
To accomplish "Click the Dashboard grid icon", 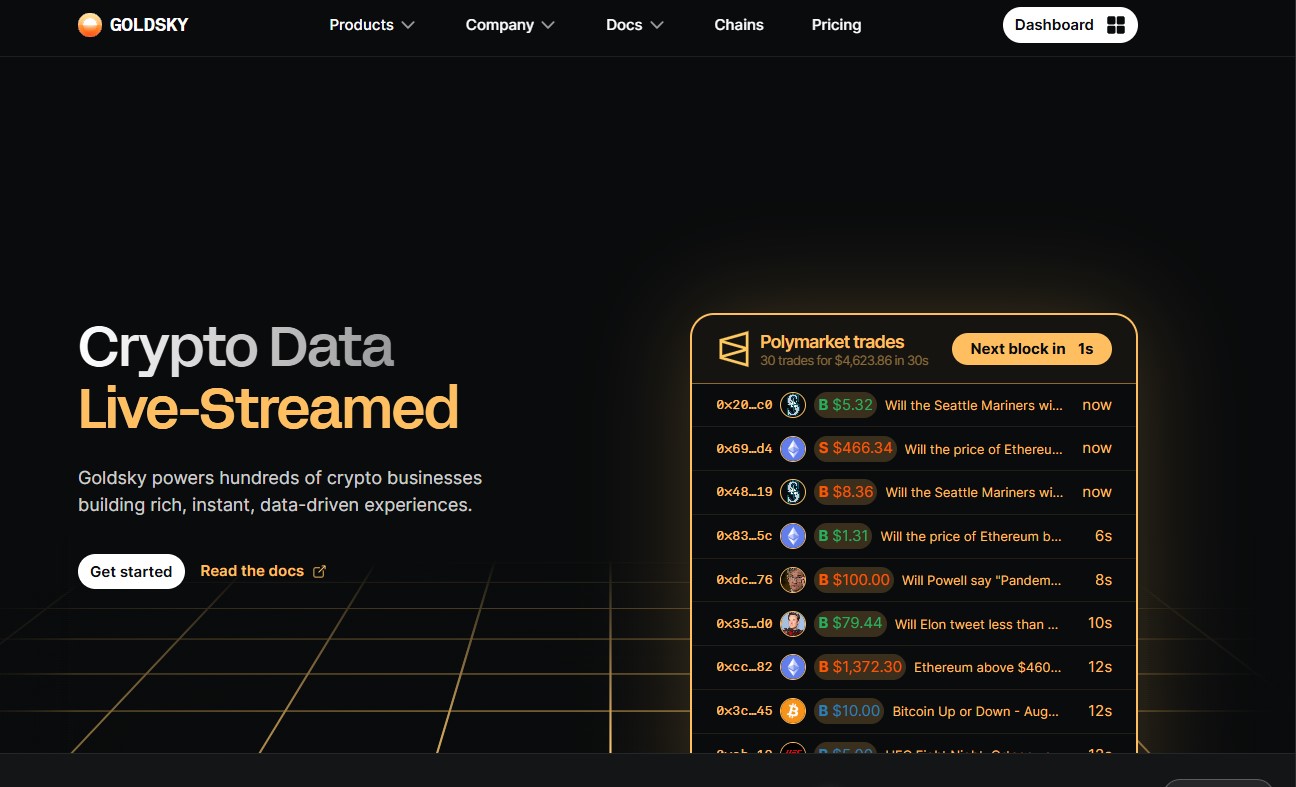I will (1116, 25).
